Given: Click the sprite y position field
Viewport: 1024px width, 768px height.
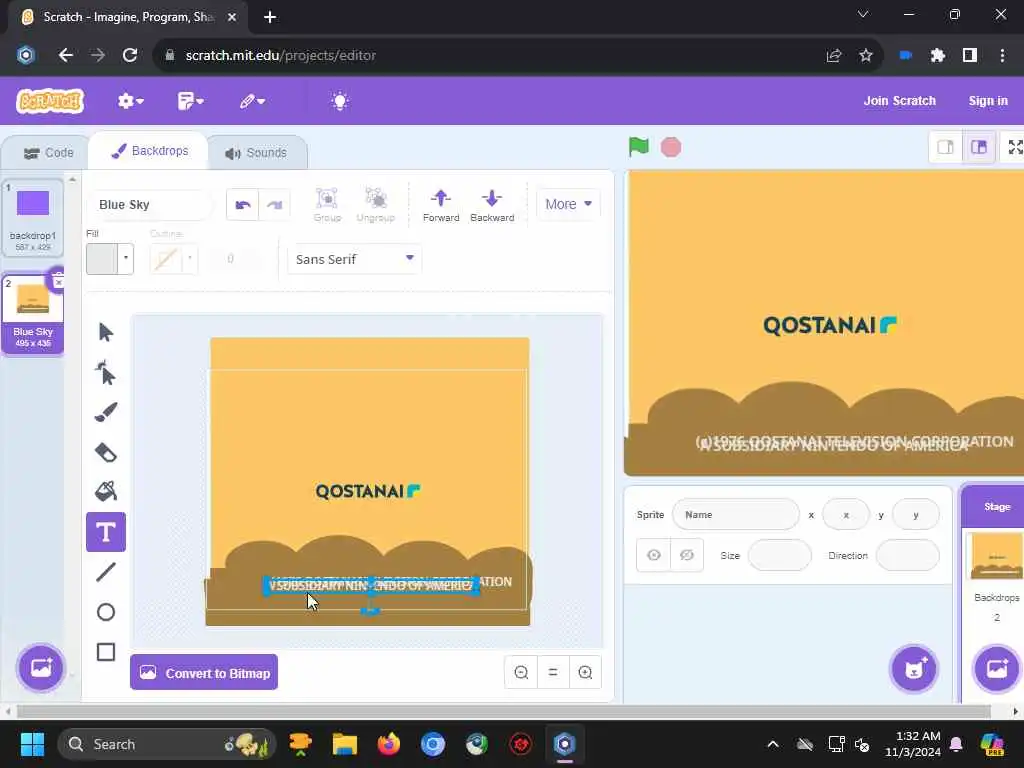Looking at the screenshot, I should (x=916, y=515).
